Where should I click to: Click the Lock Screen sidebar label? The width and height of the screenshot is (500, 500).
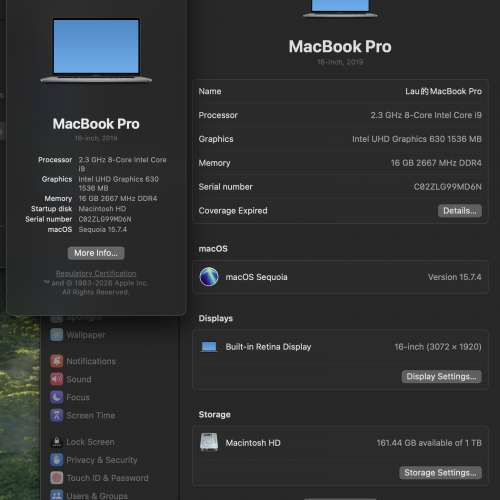(x=90, y=442)
